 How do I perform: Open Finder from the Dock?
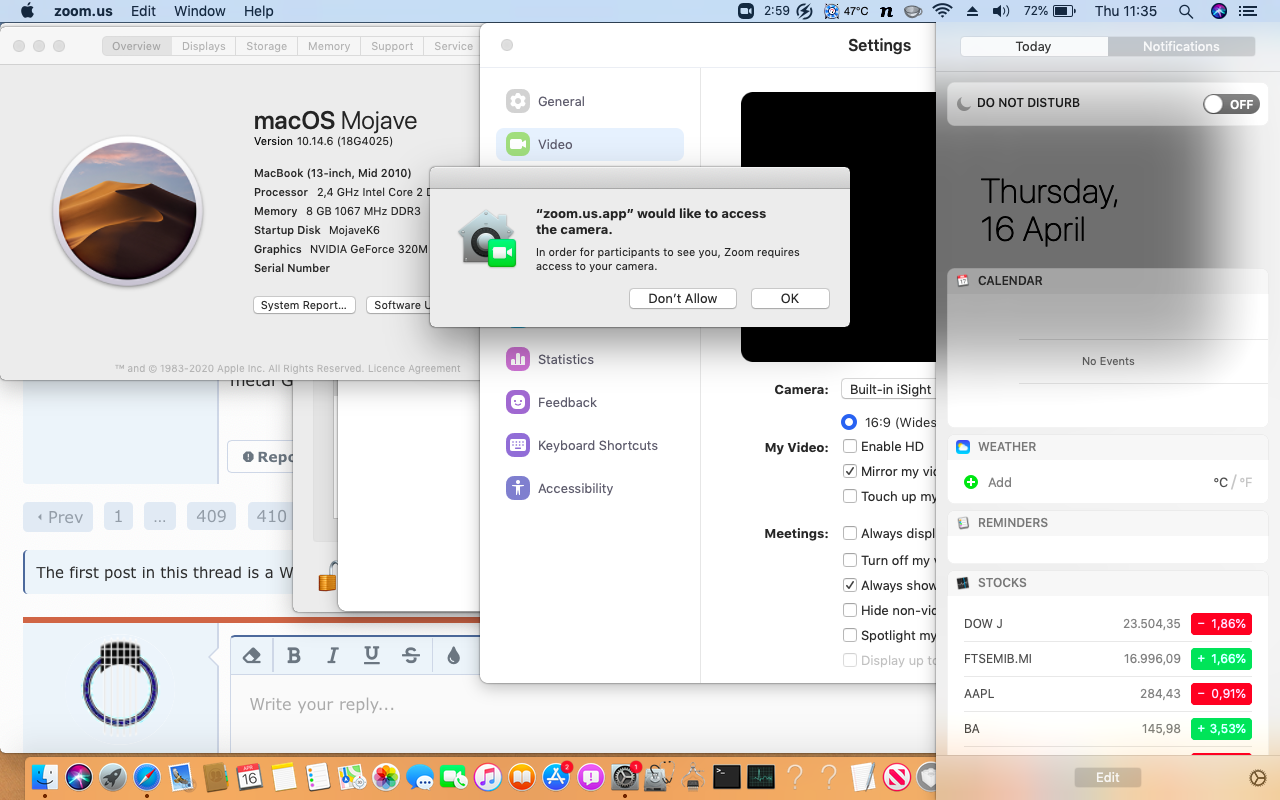pos(45,777)
